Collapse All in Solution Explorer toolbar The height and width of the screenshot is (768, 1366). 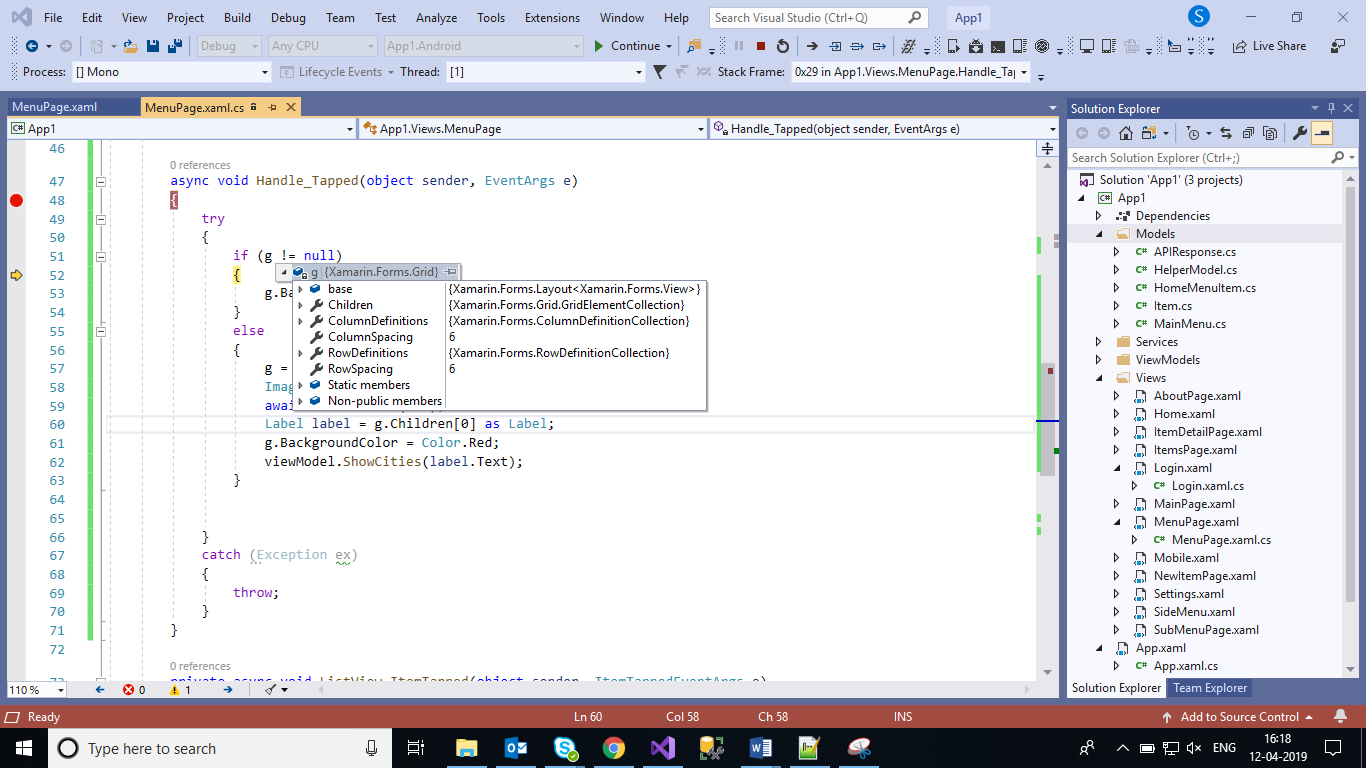pos(1248,133)
